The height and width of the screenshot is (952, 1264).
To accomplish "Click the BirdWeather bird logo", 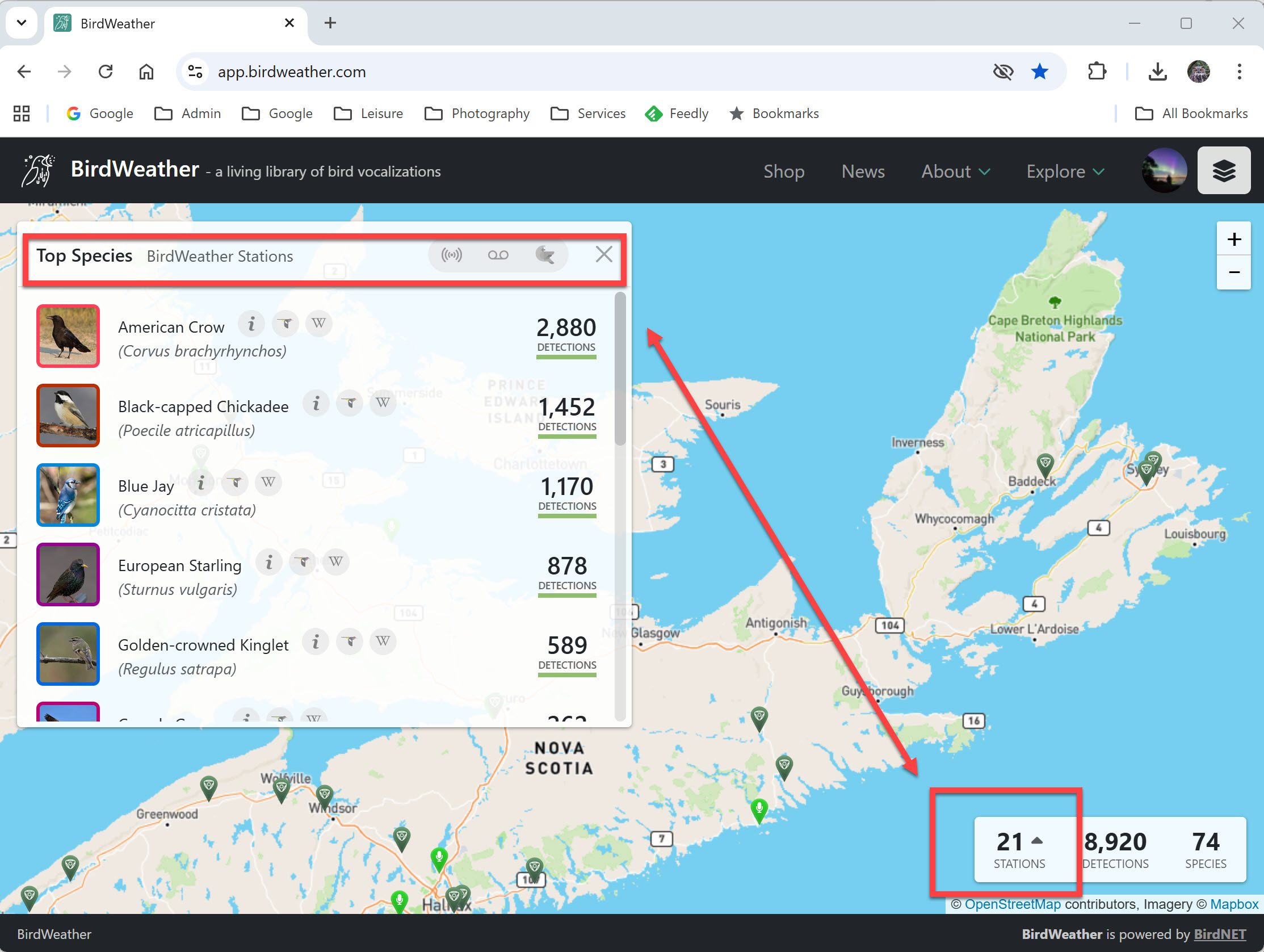I will coord(37,170).
